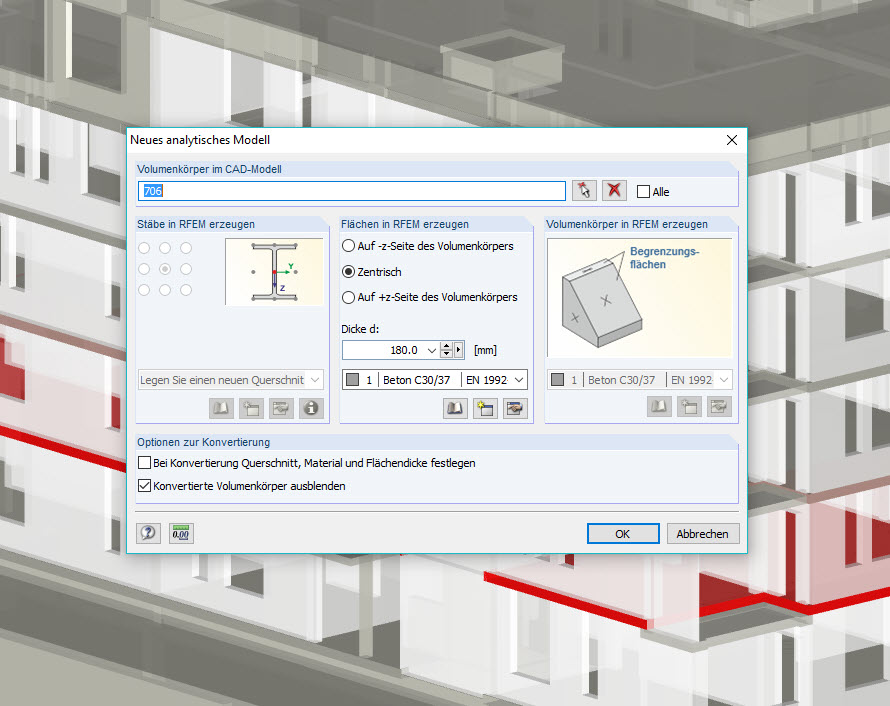
Task: Select top-left member alignment radio button
Action: 144,248
